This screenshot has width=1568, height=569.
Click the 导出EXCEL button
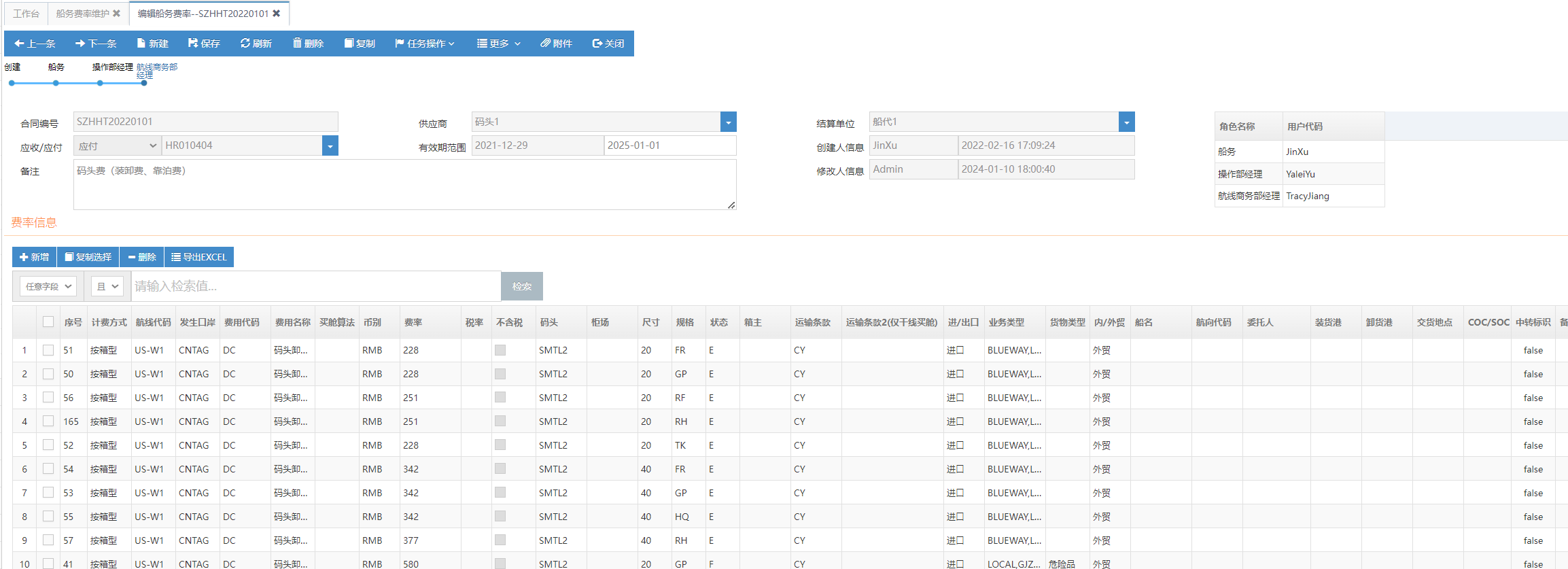point(199,257)
